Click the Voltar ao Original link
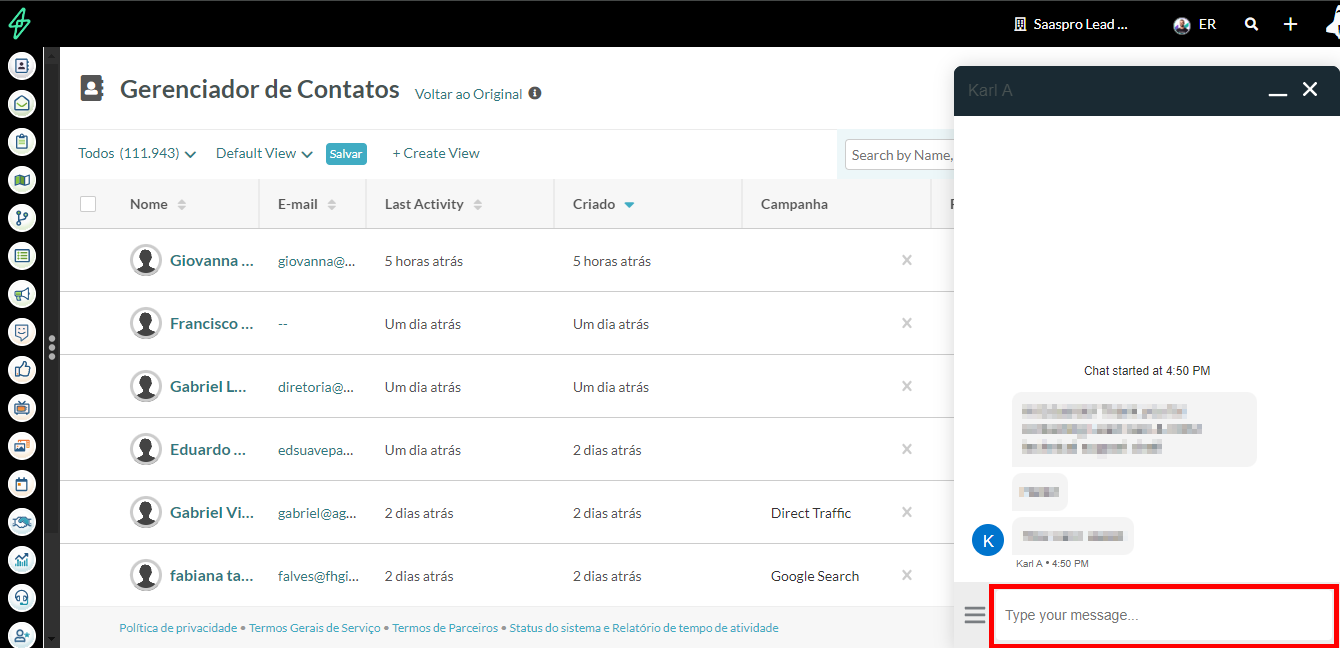 (468, 94)
